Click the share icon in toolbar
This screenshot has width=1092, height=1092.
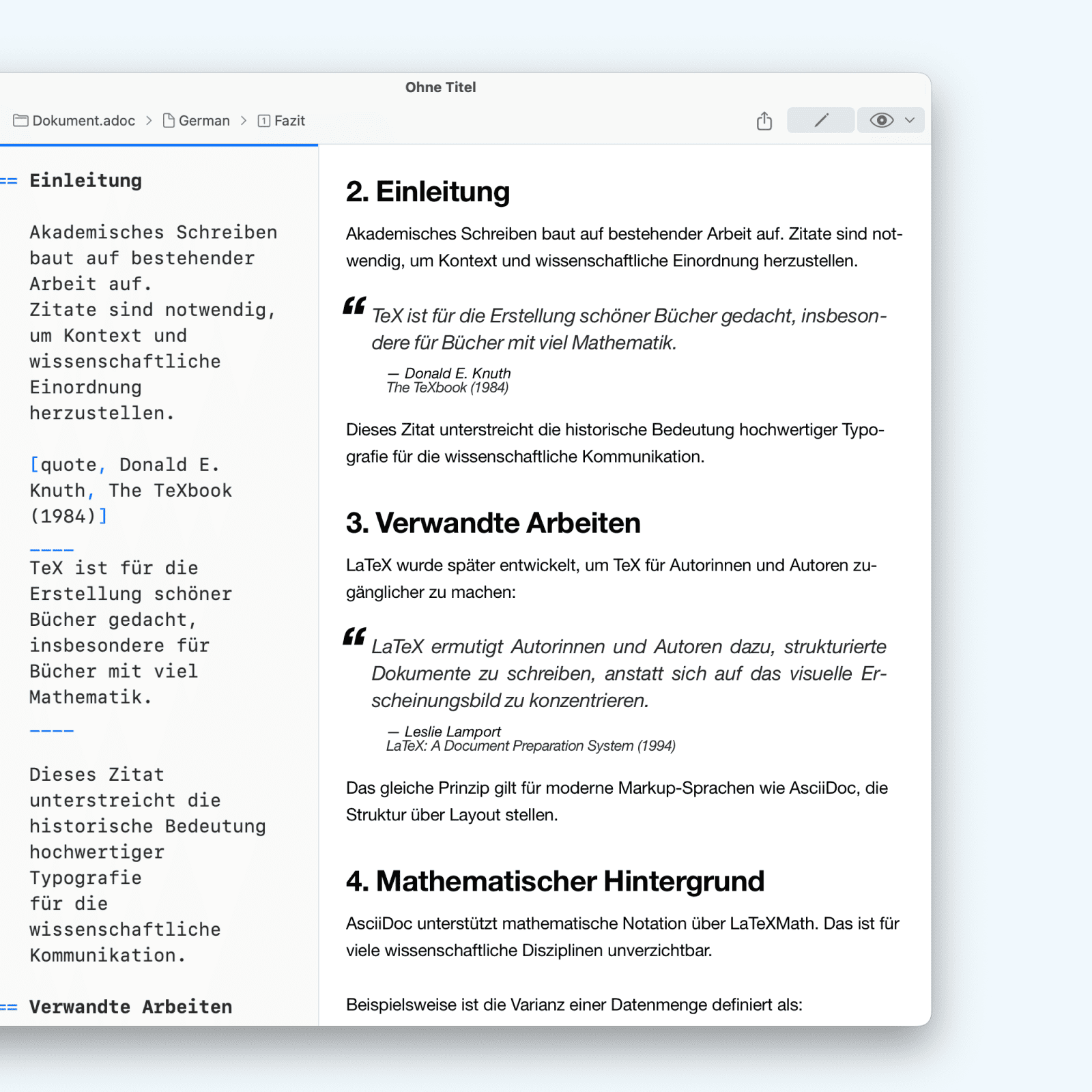click(764, 121)
